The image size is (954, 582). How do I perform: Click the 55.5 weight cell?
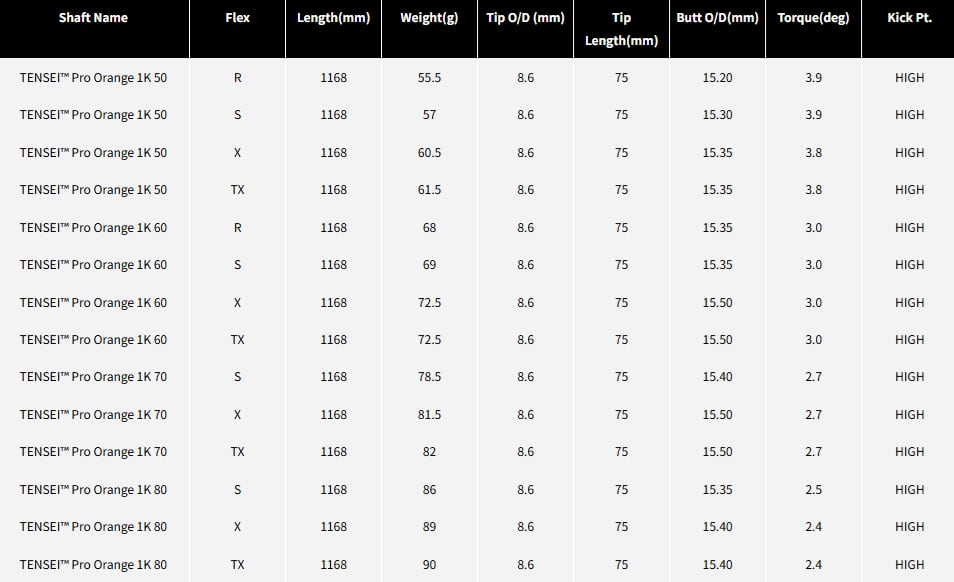click(429, 78)
